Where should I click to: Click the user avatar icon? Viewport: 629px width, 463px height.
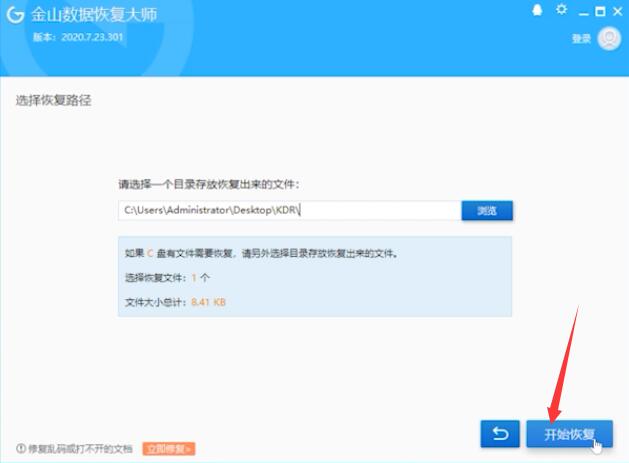(x=609, y=39)
